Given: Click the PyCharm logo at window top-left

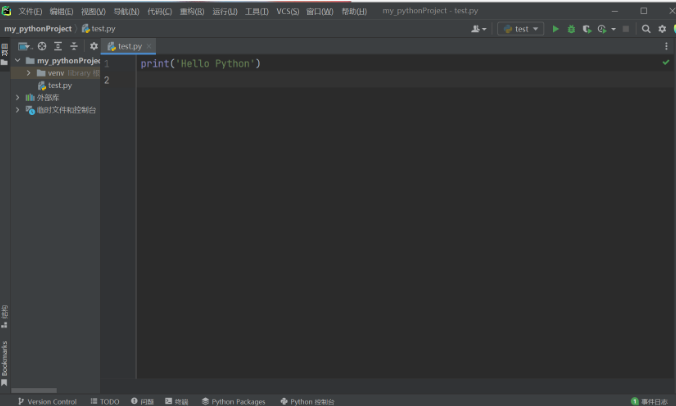Looking at the screenshot, I should 6,11.
